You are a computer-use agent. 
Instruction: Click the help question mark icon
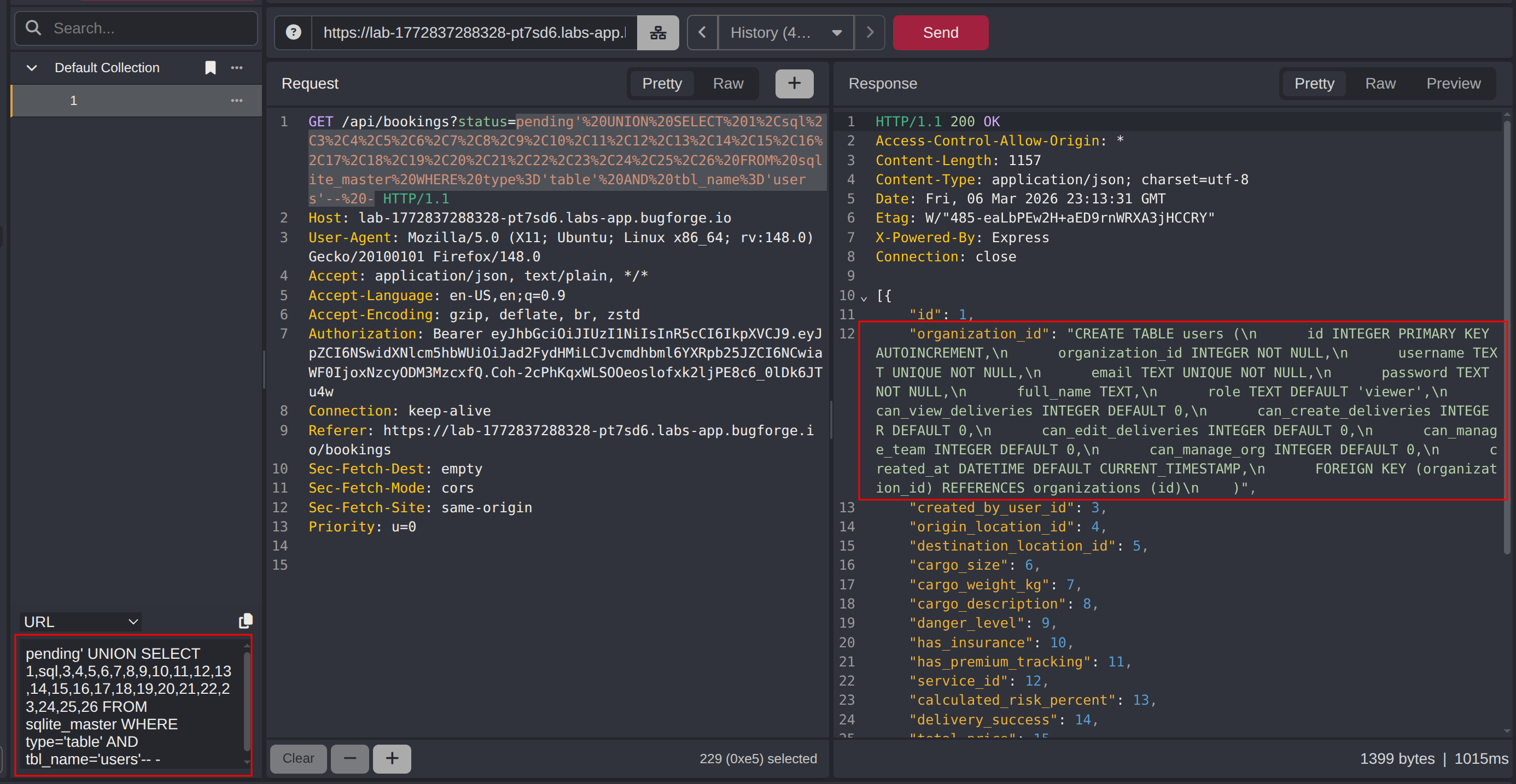[x=293, y=32]
